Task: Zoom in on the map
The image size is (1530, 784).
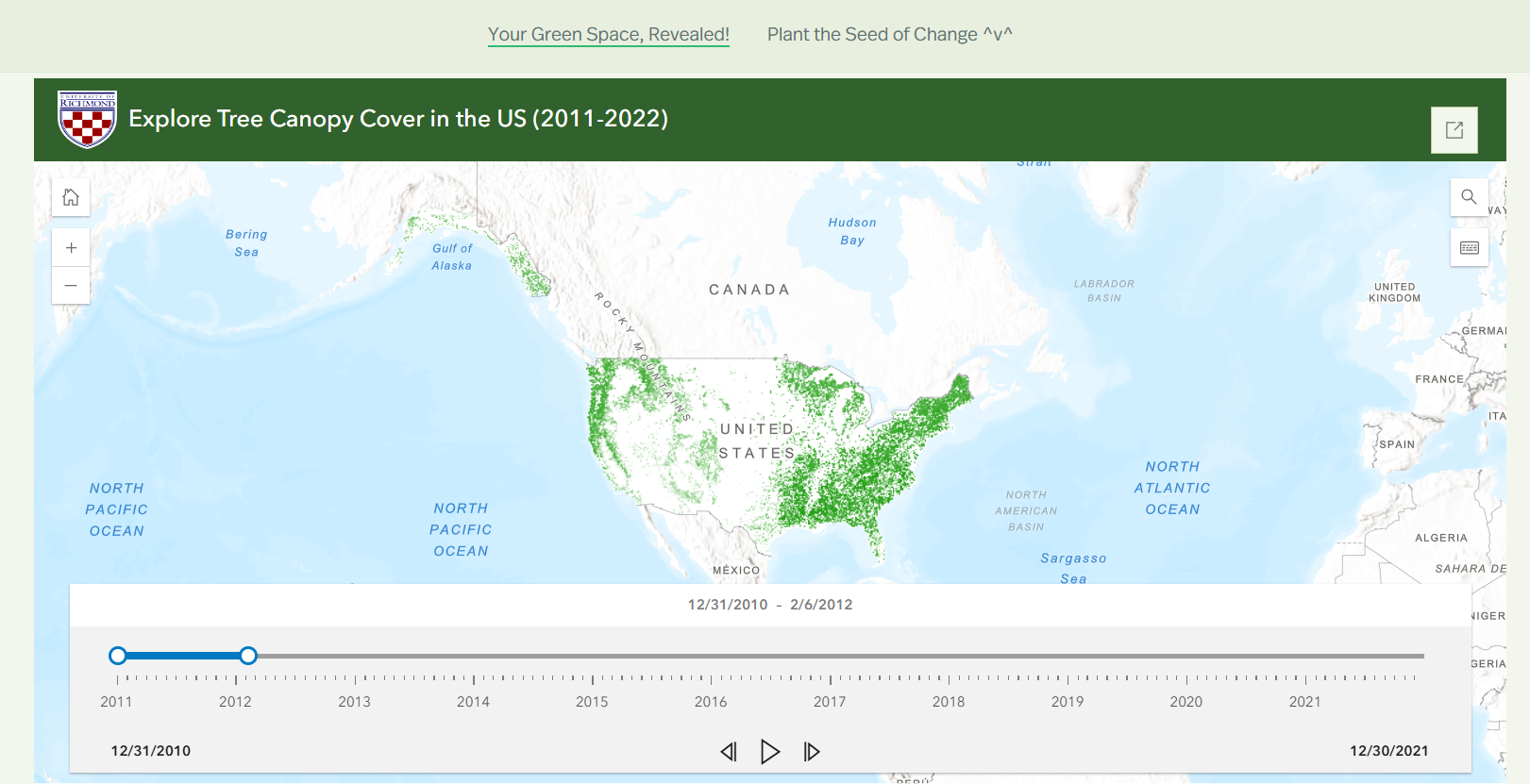Action: point(71,247)
